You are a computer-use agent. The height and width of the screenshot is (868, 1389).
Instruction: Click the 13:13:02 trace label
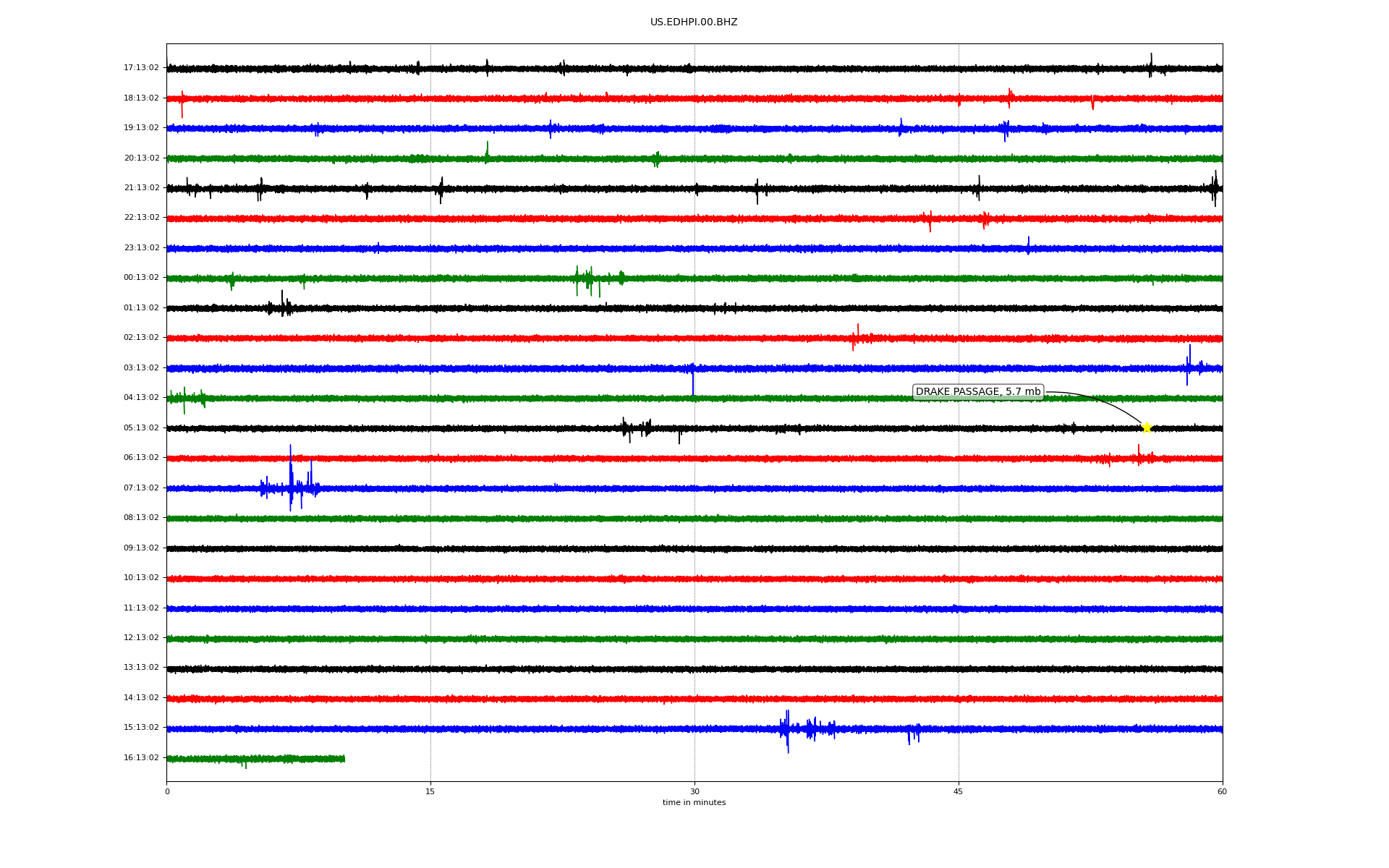(x=141, y=668)
